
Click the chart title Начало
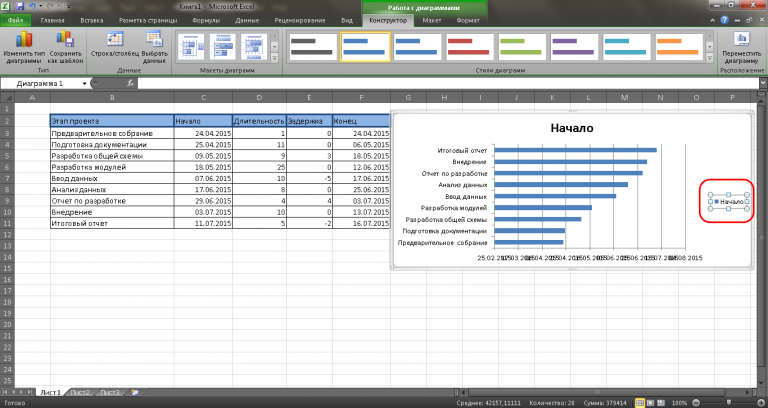tap(572, 128)
